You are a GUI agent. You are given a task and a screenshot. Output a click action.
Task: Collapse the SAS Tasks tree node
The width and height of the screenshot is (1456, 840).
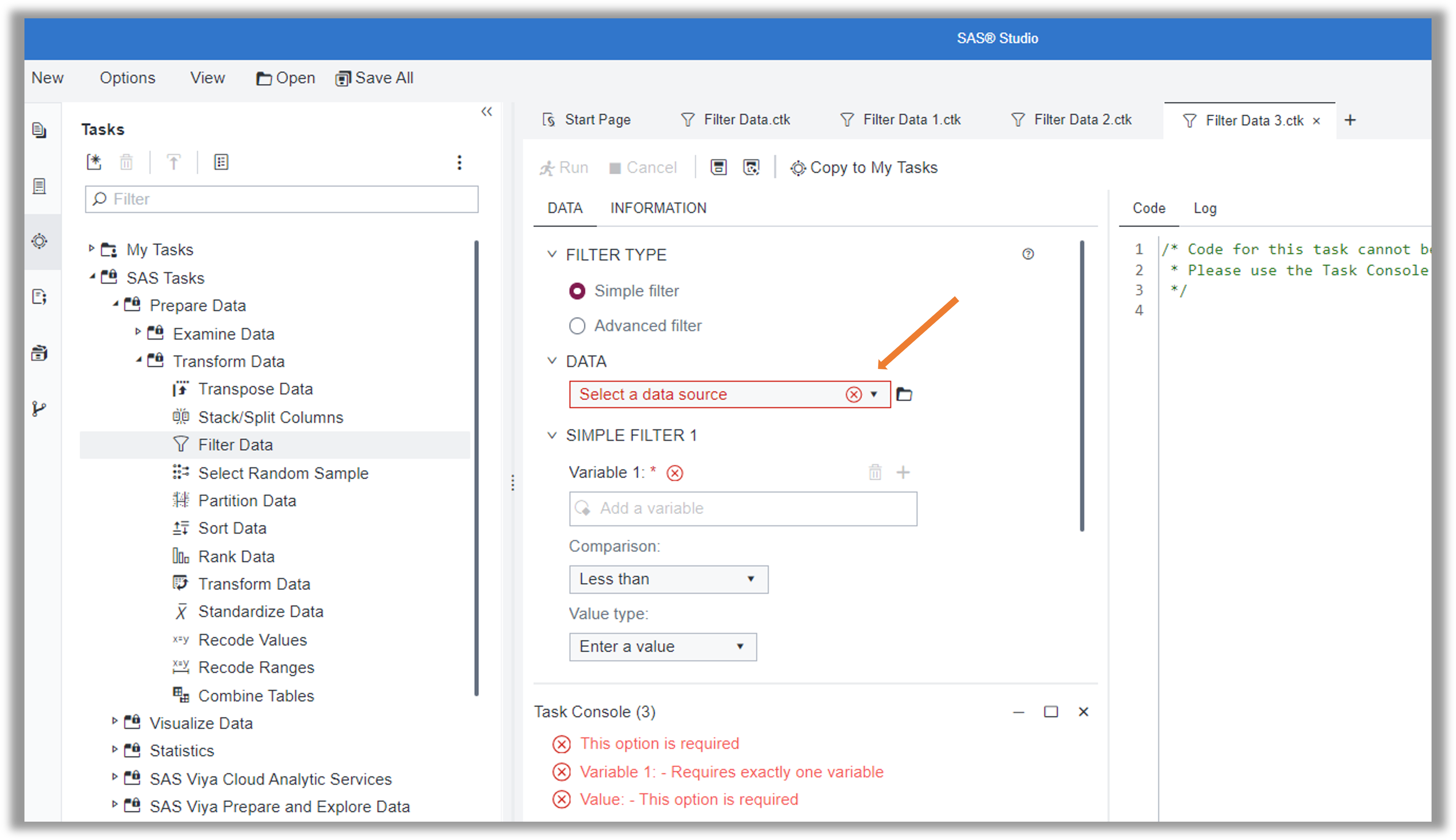92,276
